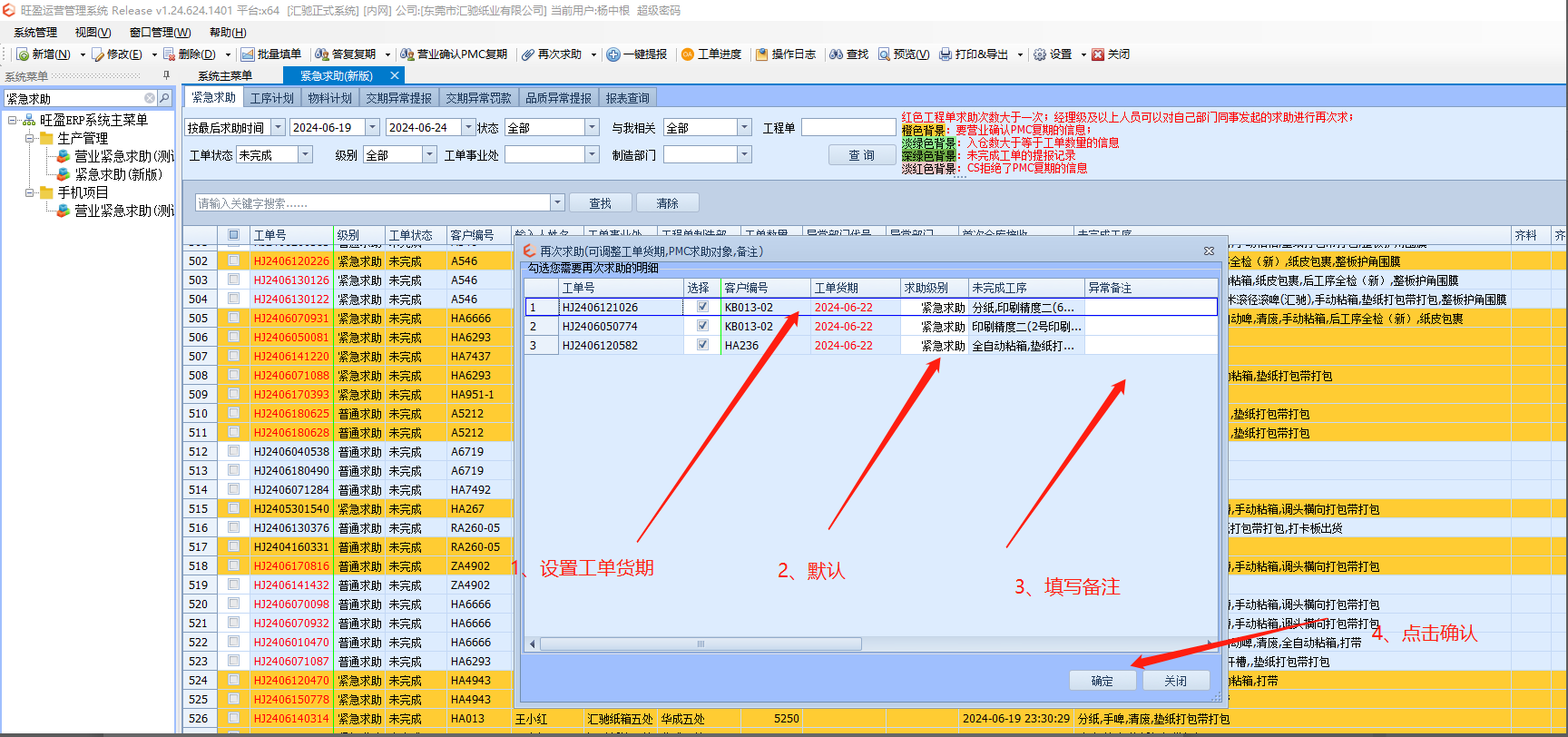Open end date 2024-06-24 picker
The image size is (1568, 737).
coord(469,128)
